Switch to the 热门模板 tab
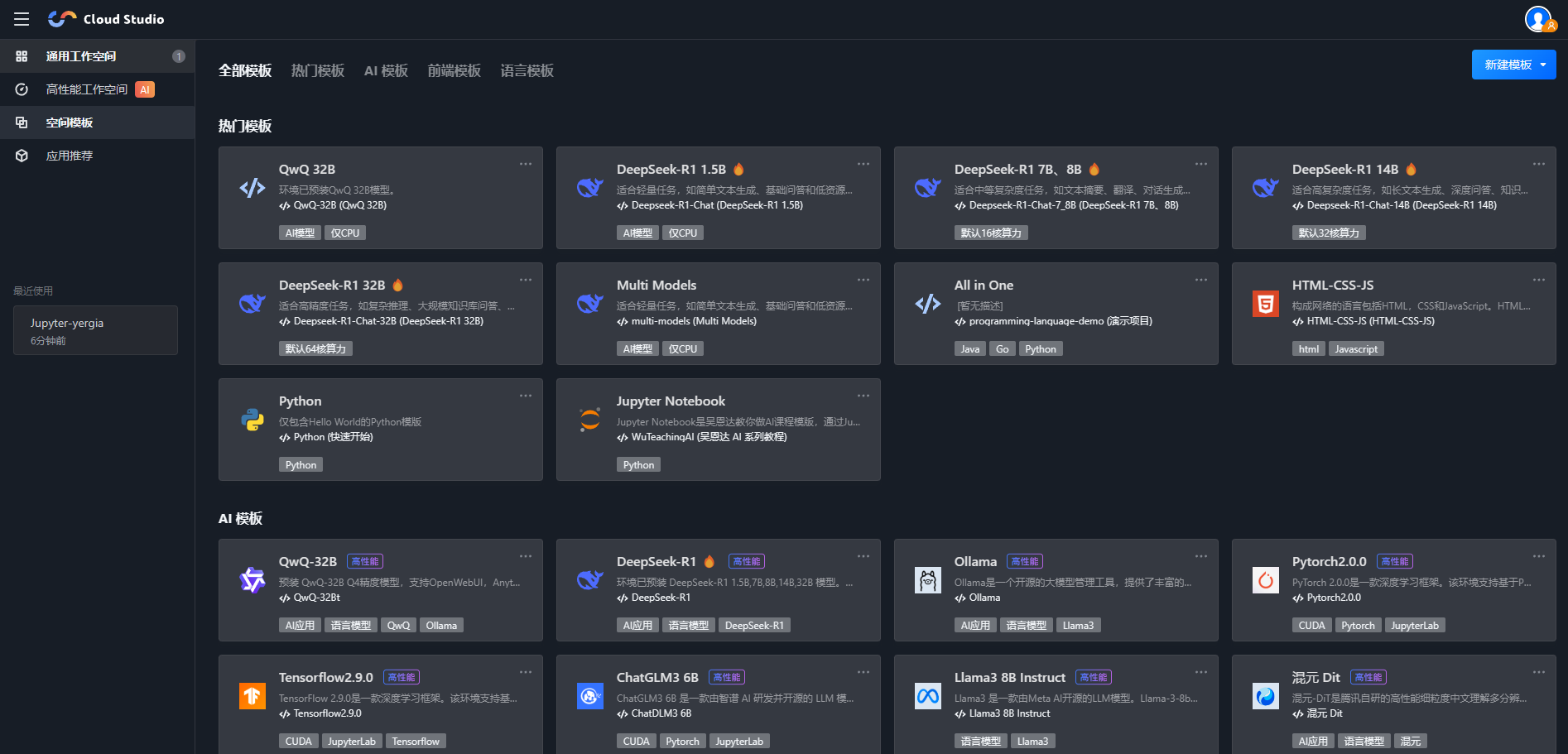1568x754 pixels. click(x=318, y=71)
